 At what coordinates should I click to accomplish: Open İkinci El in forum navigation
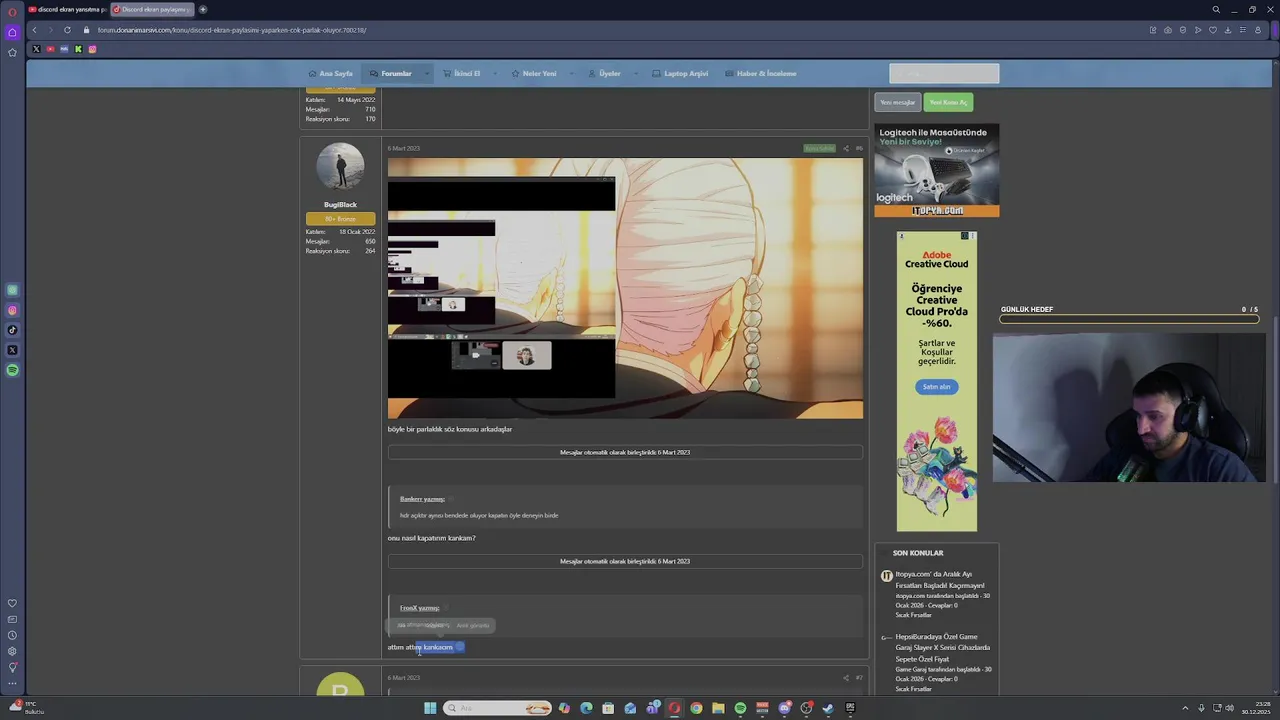(462, 73)
